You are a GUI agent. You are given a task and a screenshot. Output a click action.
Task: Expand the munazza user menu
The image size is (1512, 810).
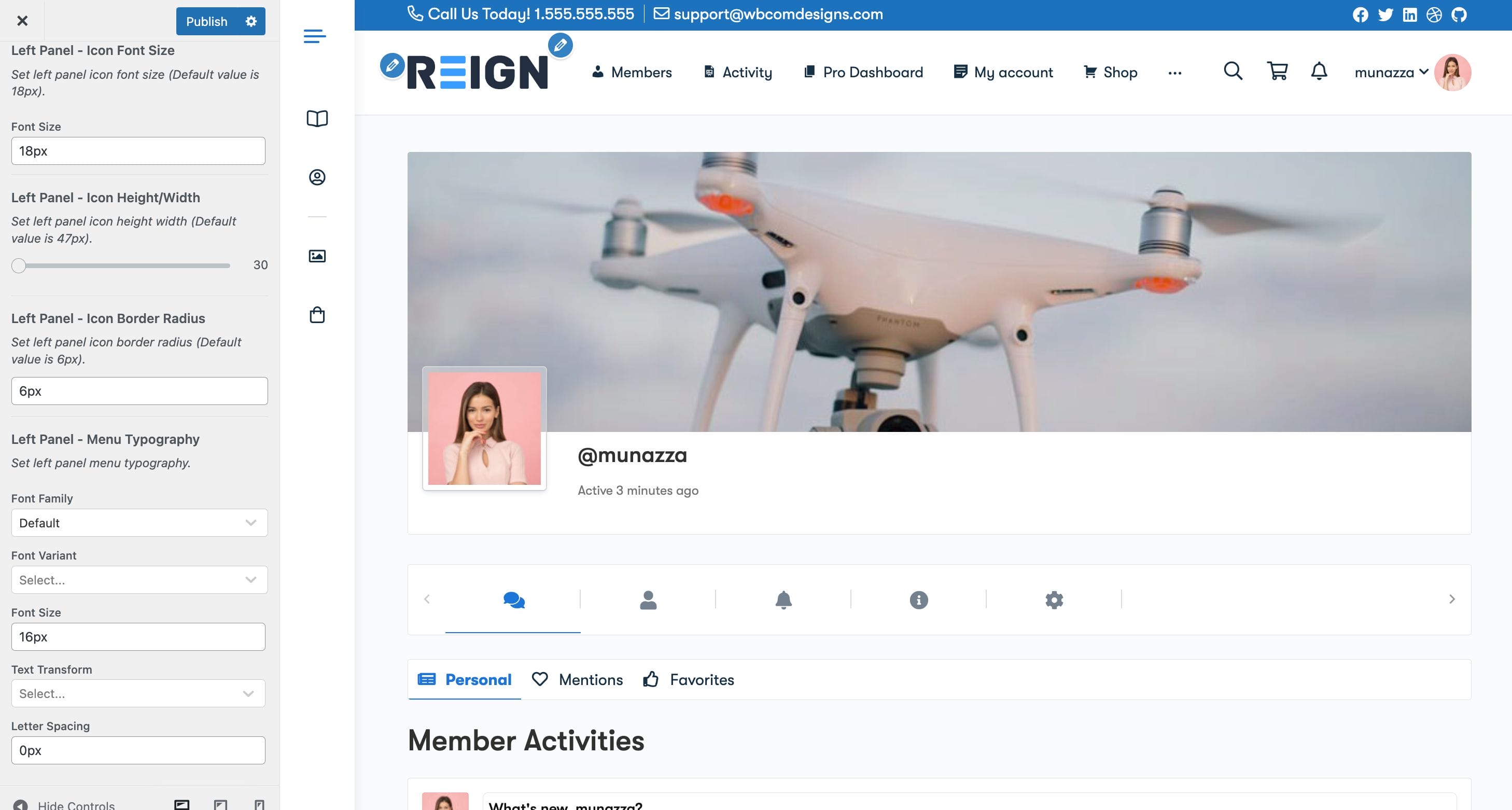[x=1391, y=72]
